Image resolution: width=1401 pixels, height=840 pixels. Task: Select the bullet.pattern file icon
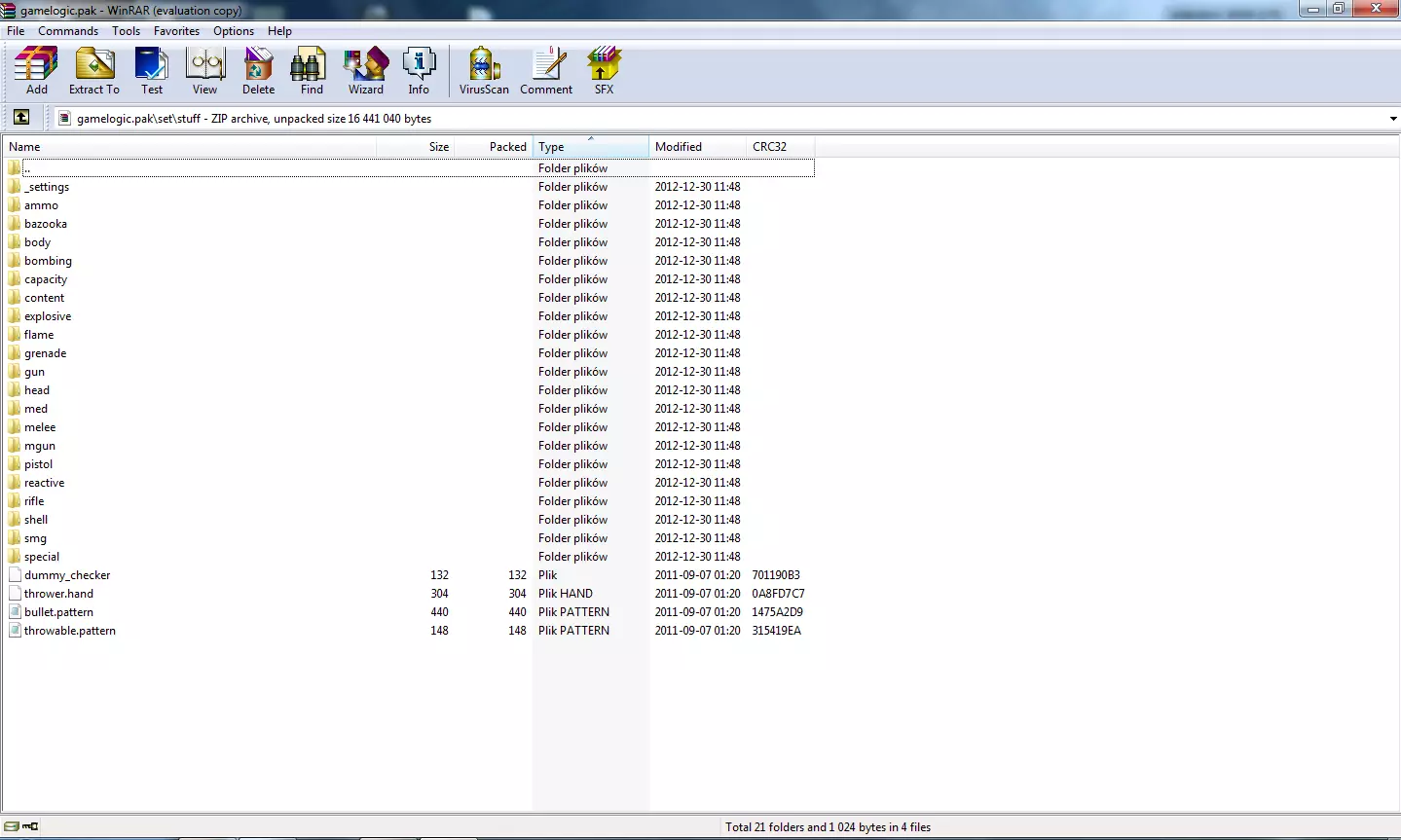[x=15, y=612]
